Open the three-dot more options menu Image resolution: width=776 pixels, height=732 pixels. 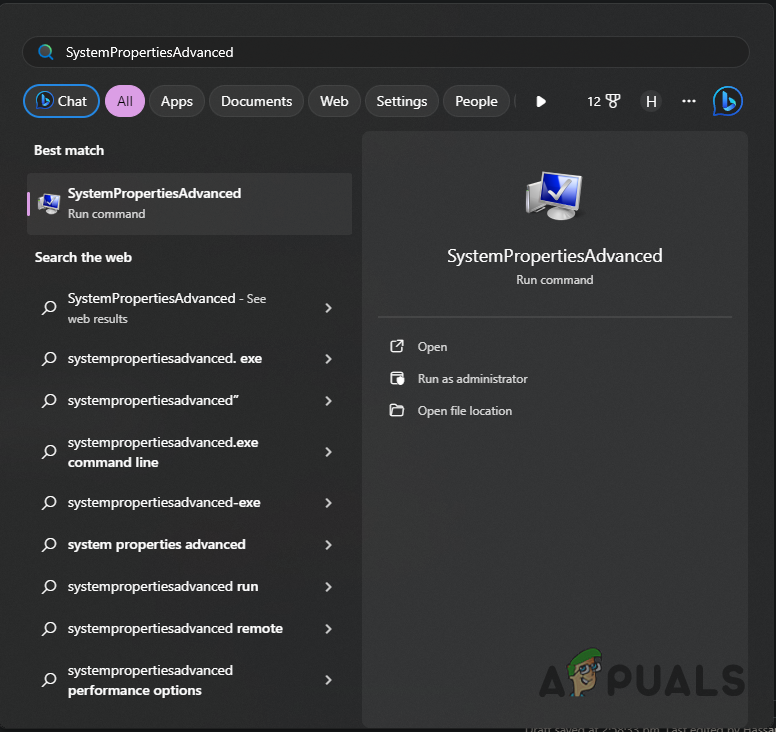pyautogui.click(x=688, y=101)
